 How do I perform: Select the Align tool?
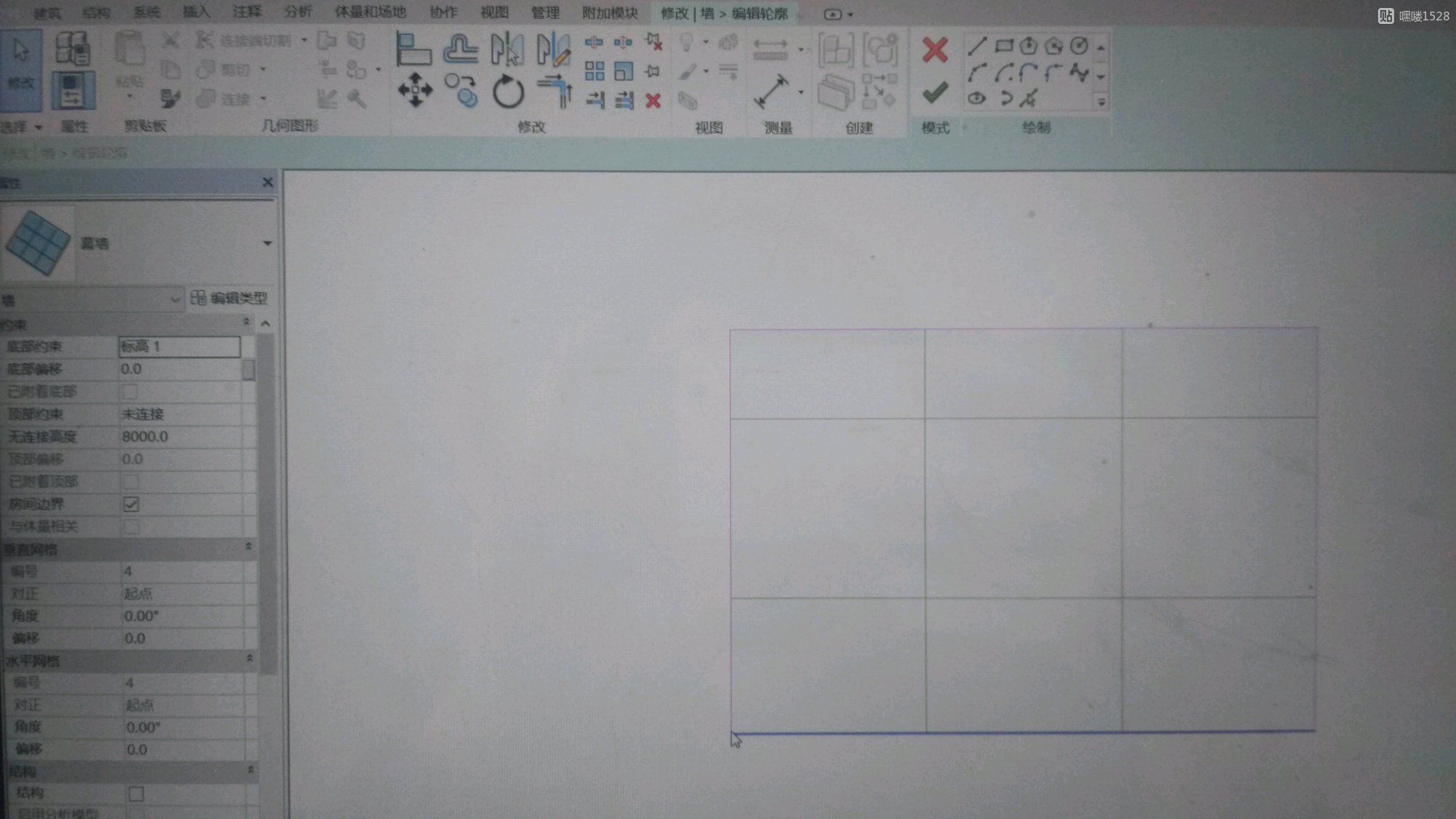(x=414, y=50)
